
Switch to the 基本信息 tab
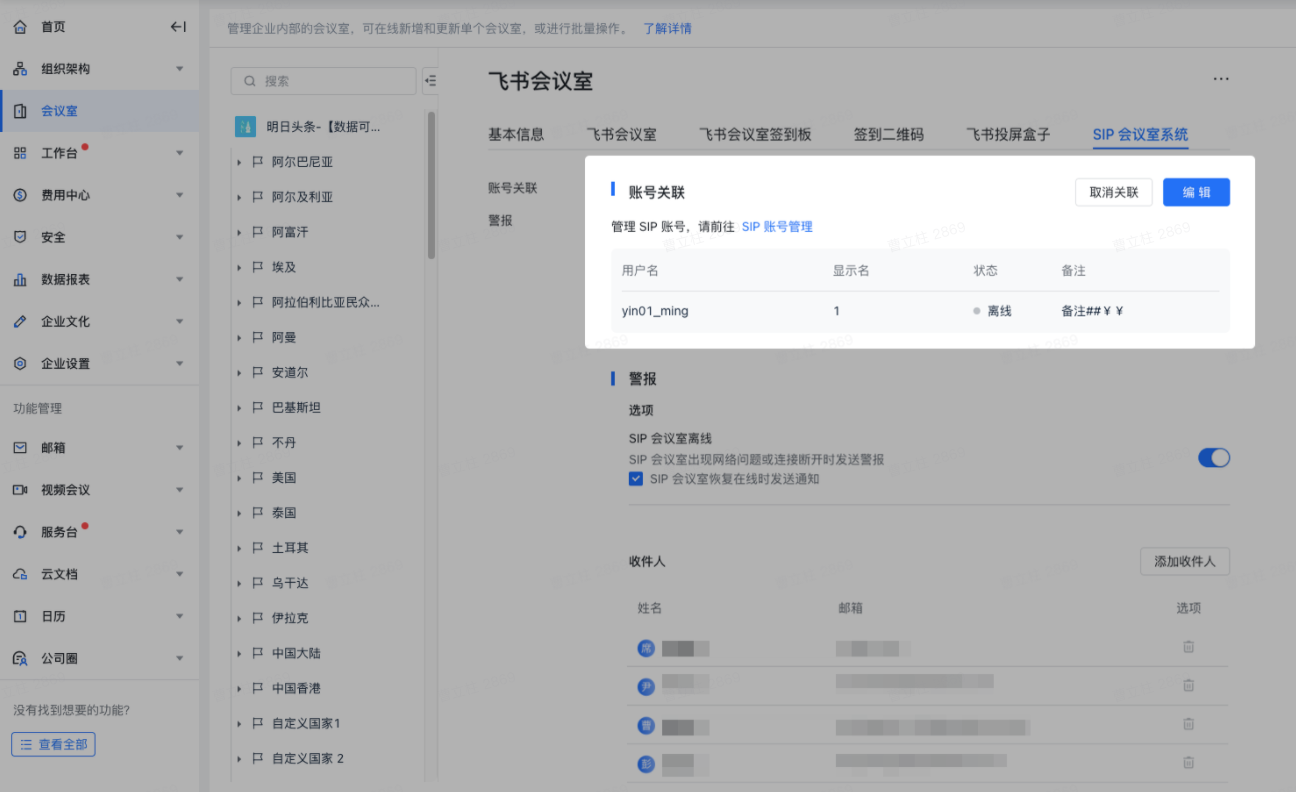(x=516, y=134)
